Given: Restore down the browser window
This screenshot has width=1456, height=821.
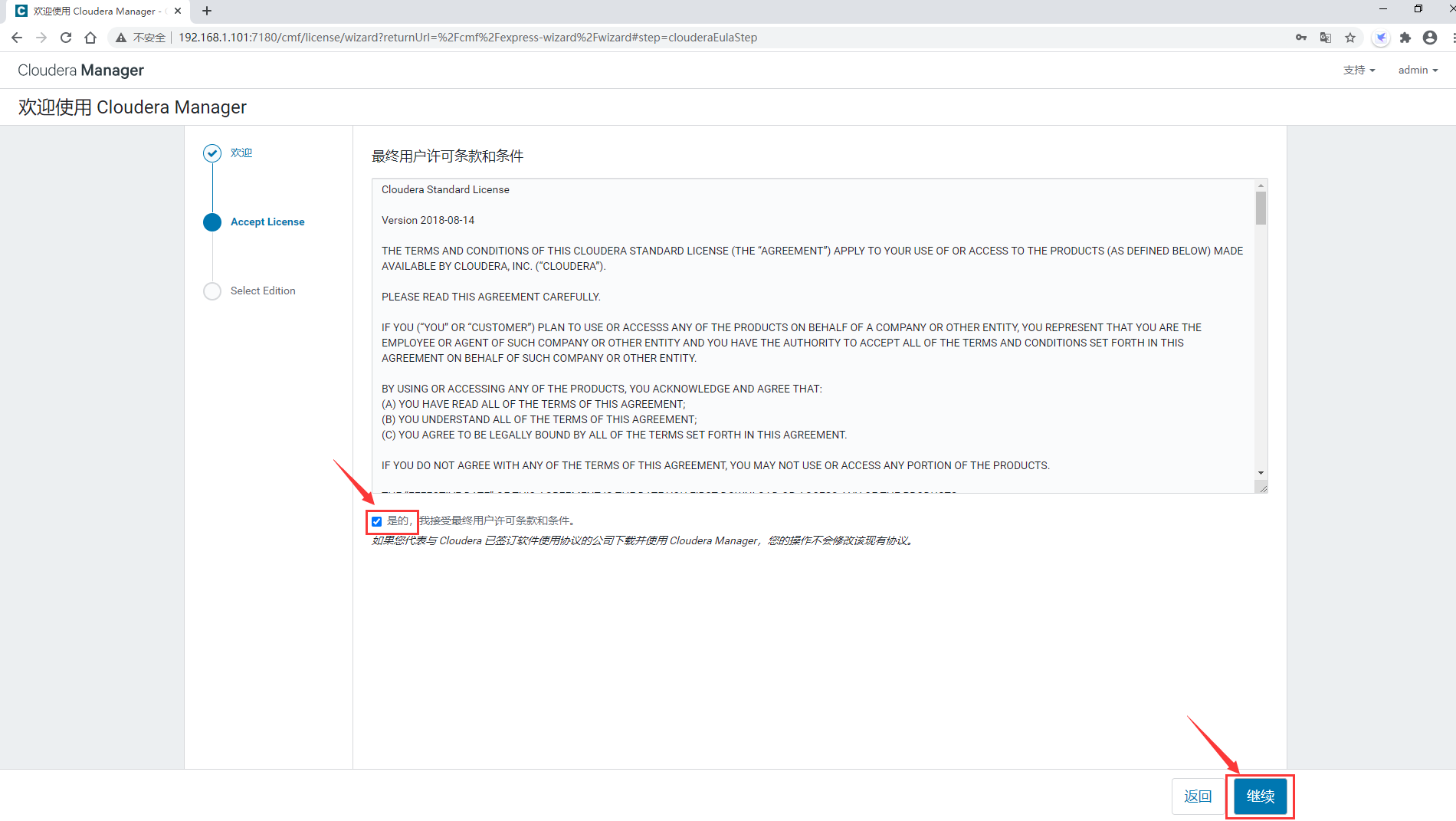Looking at the screenshot, I should pos(1418,9).
